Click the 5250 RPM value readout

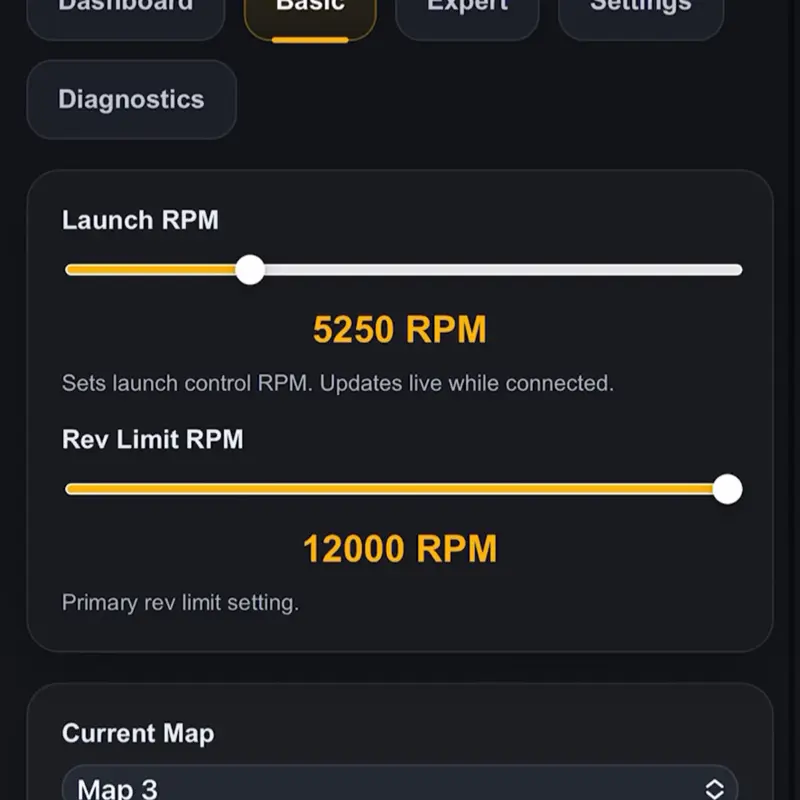pyautogui.click(x=400, y=330)
